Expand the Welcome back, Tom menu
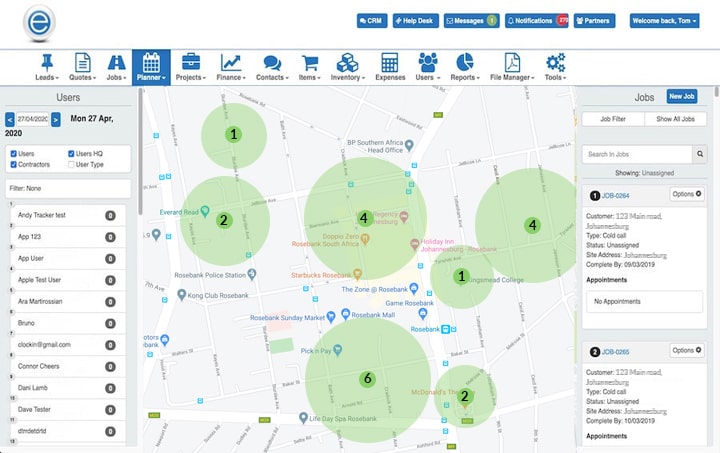 [x=664, y=20]
